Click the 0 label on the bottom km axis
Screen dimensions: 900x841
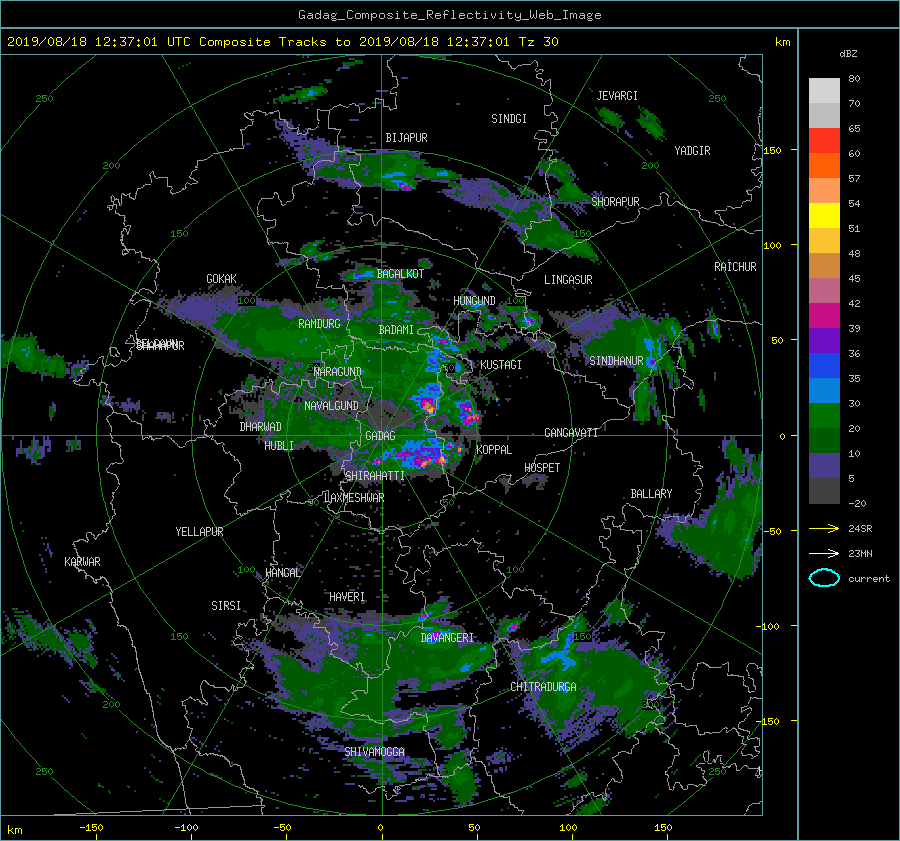tap(380, 827)
